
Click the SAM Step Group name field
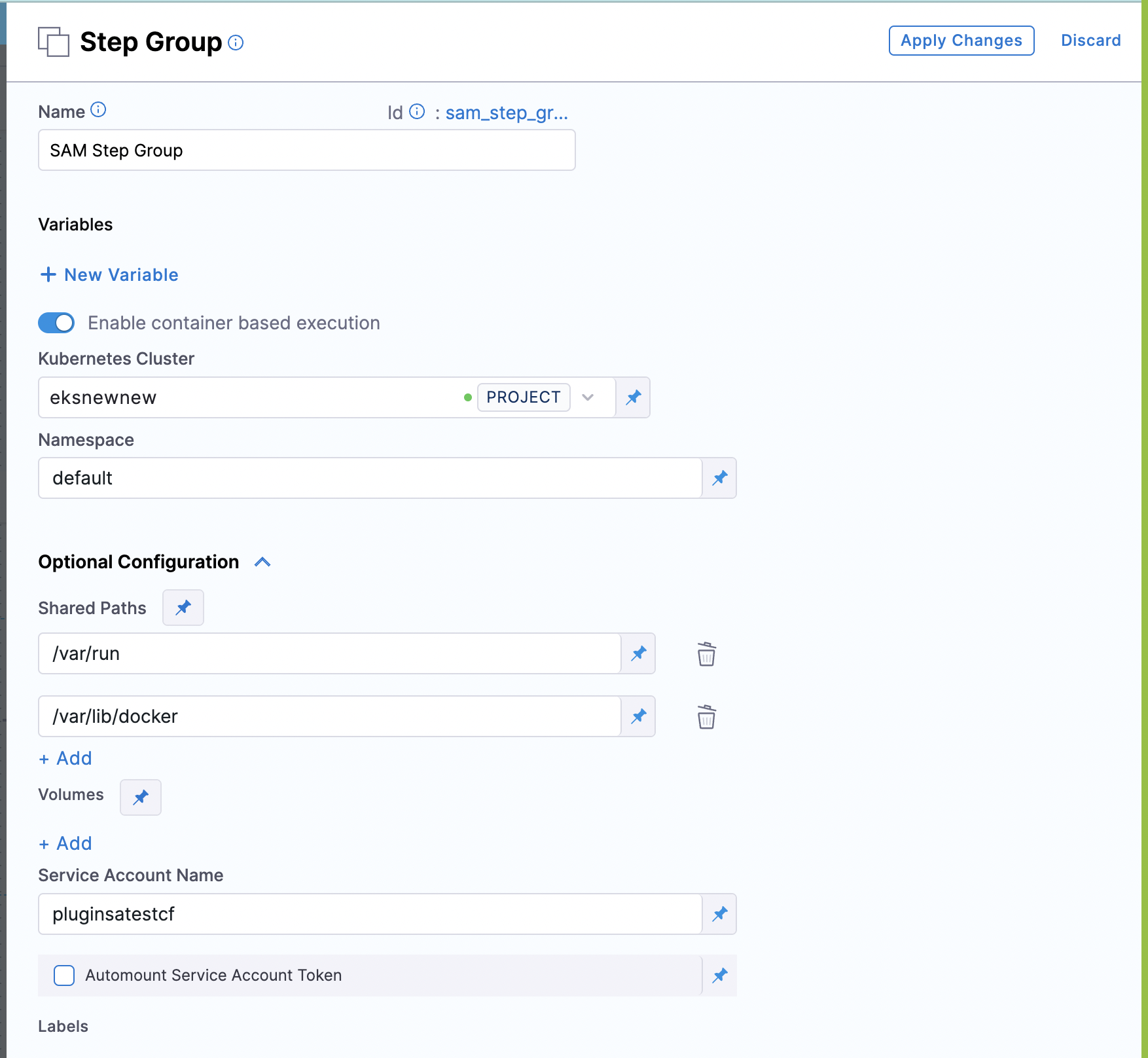coord(306,150)
